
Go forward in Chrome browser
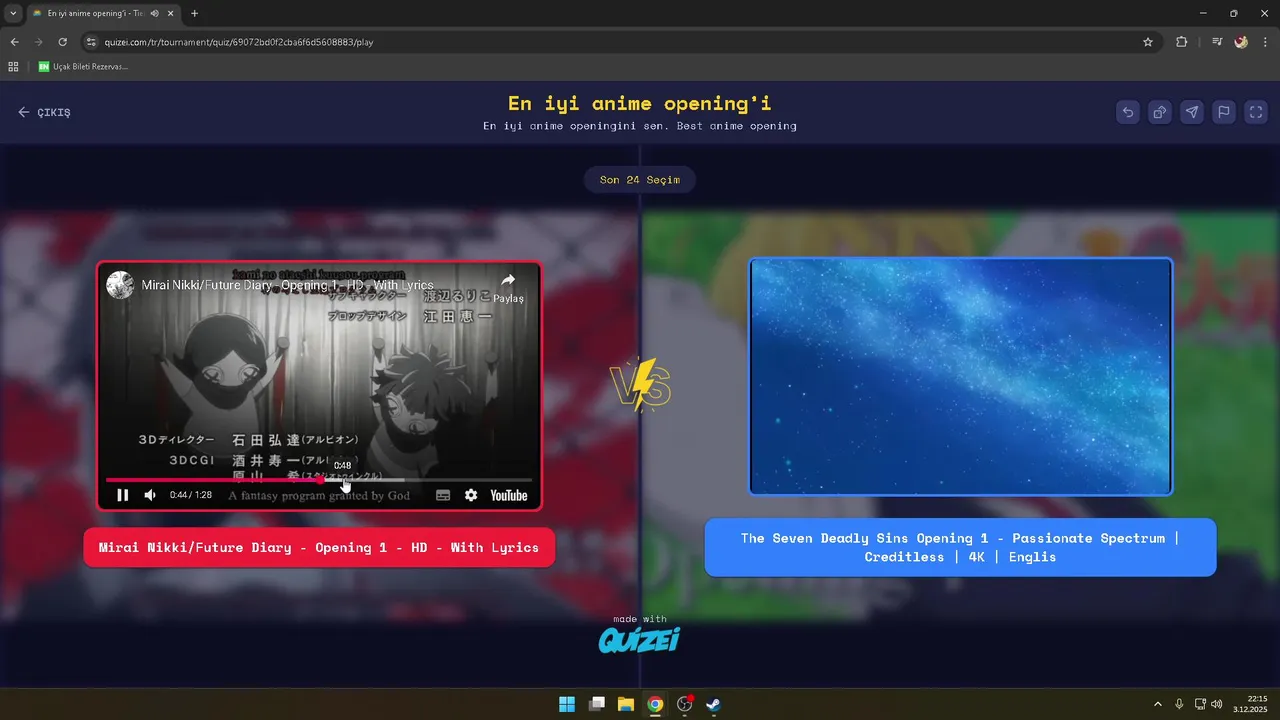[38, 42]
